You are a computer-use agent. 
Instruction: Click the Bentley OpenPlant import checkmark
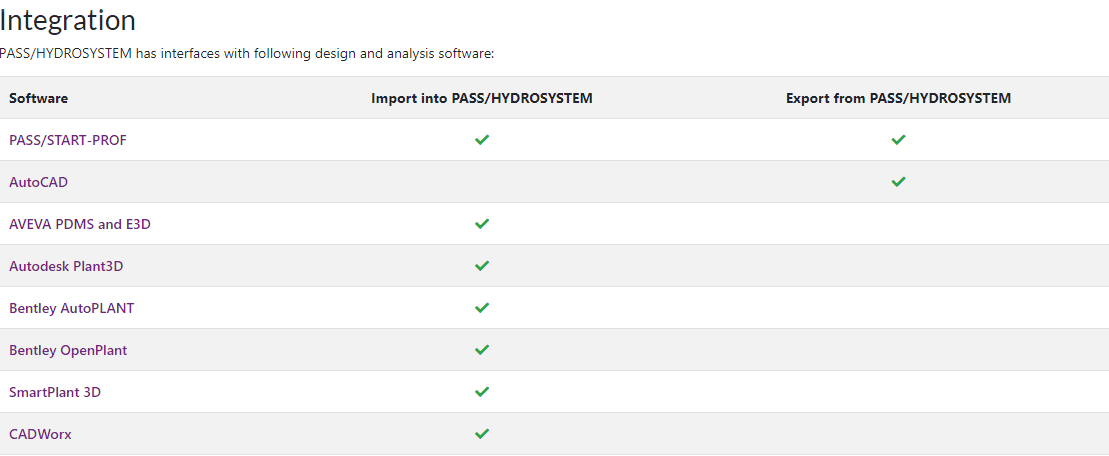482,350
